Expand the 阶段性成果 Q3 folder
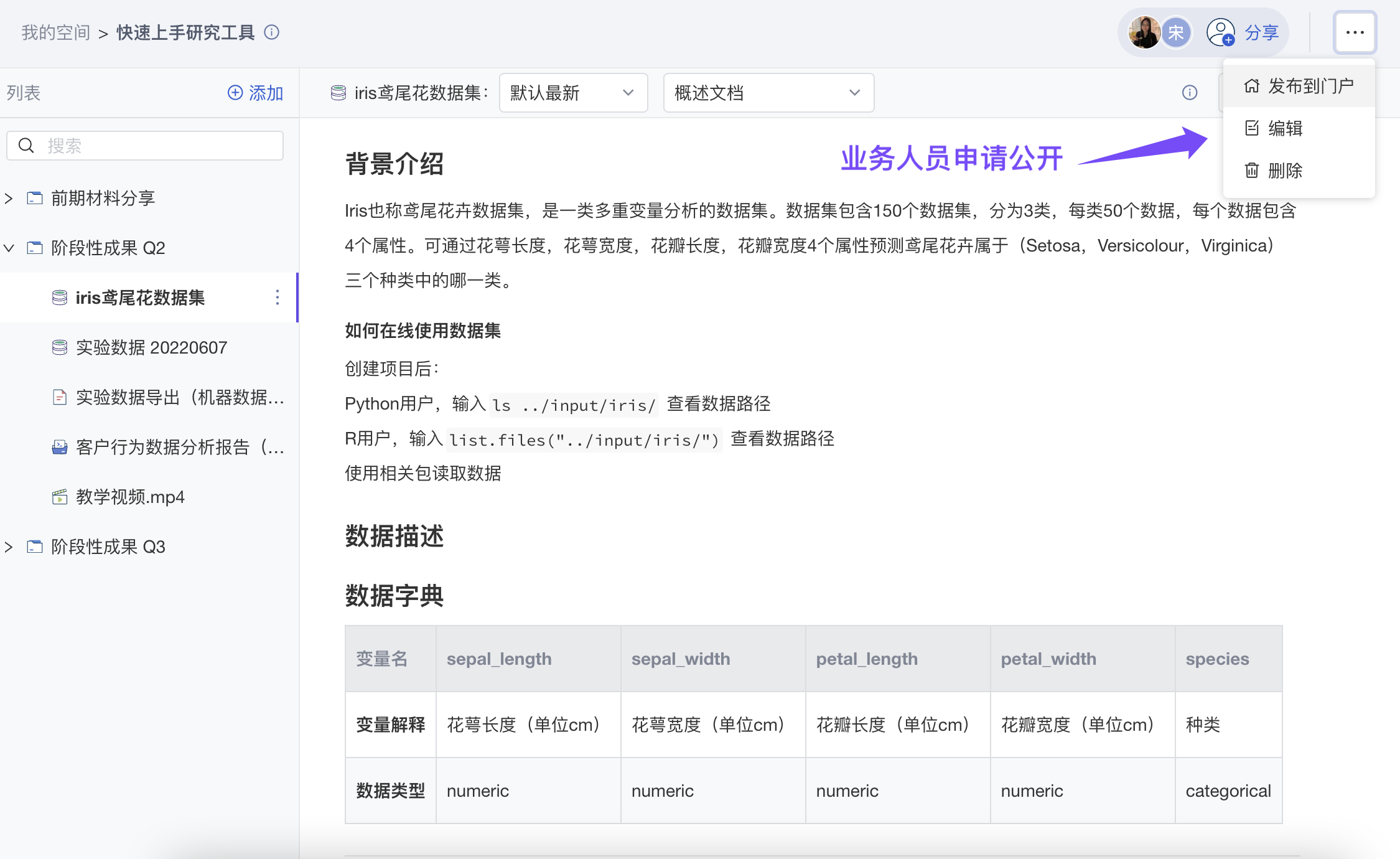 9,547
